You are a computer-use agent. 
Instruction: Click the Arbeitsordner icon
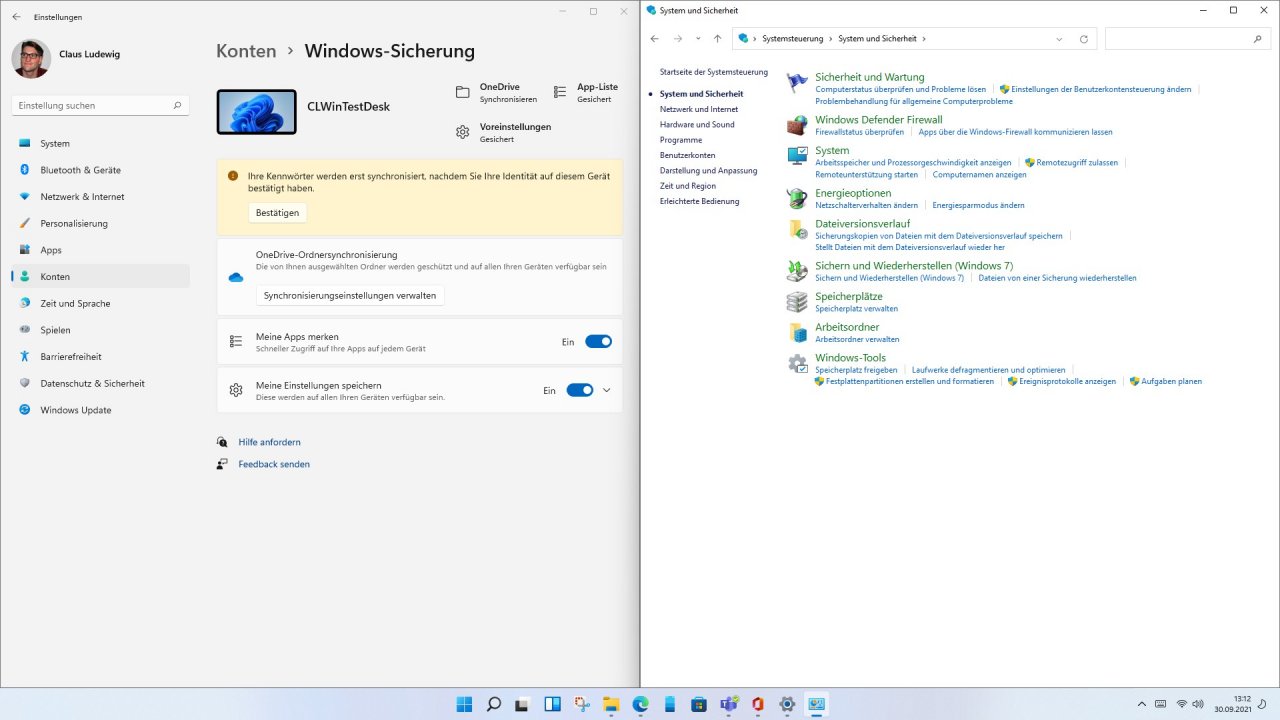(797, 332)
